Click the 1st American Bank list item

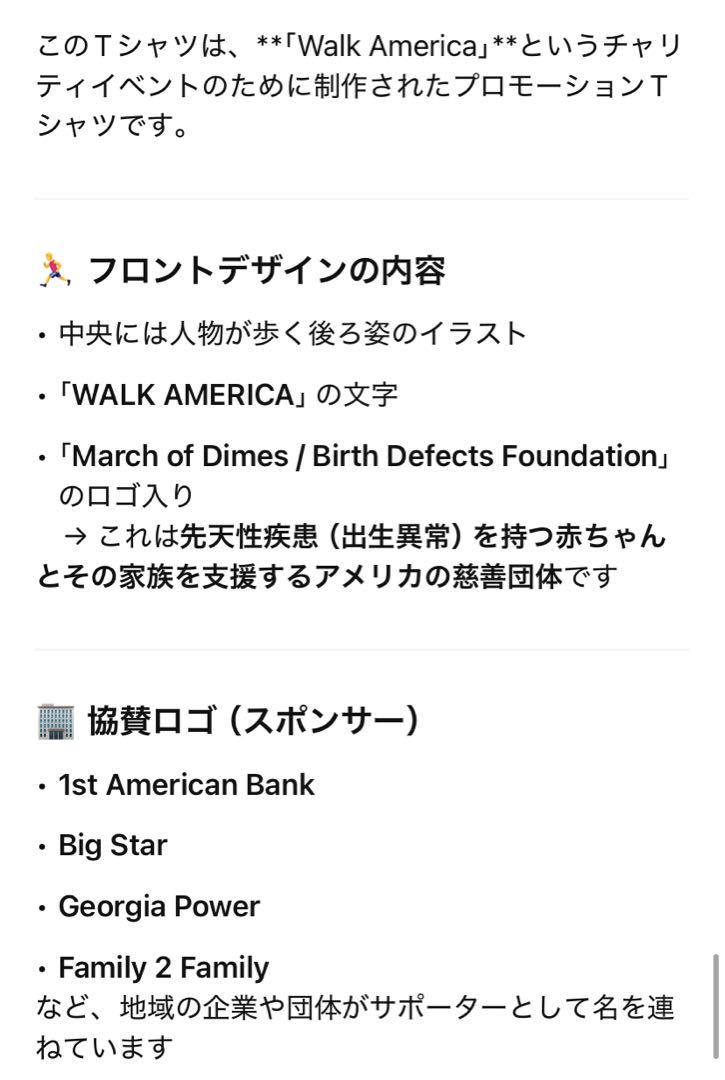tap(186, 785)
